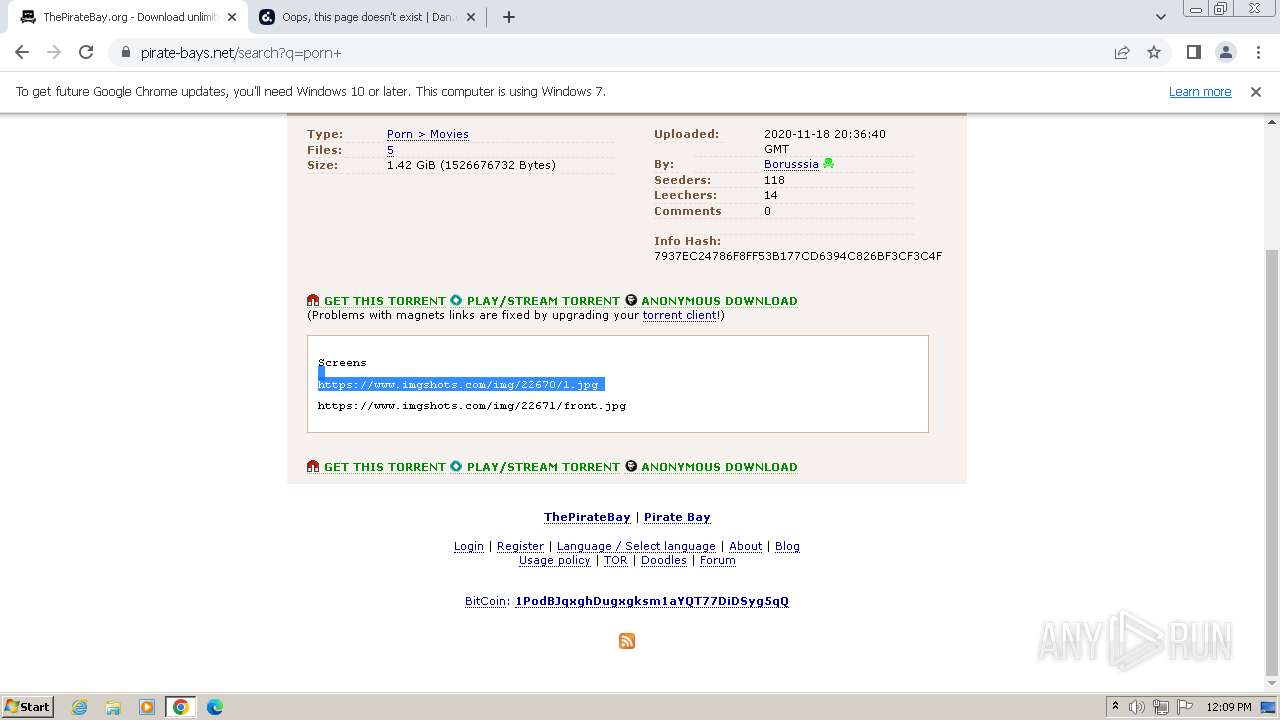This screenshot has width=1280, height=720.
Task: Open ThePirateBay footer link
Action: pos(587,517)
